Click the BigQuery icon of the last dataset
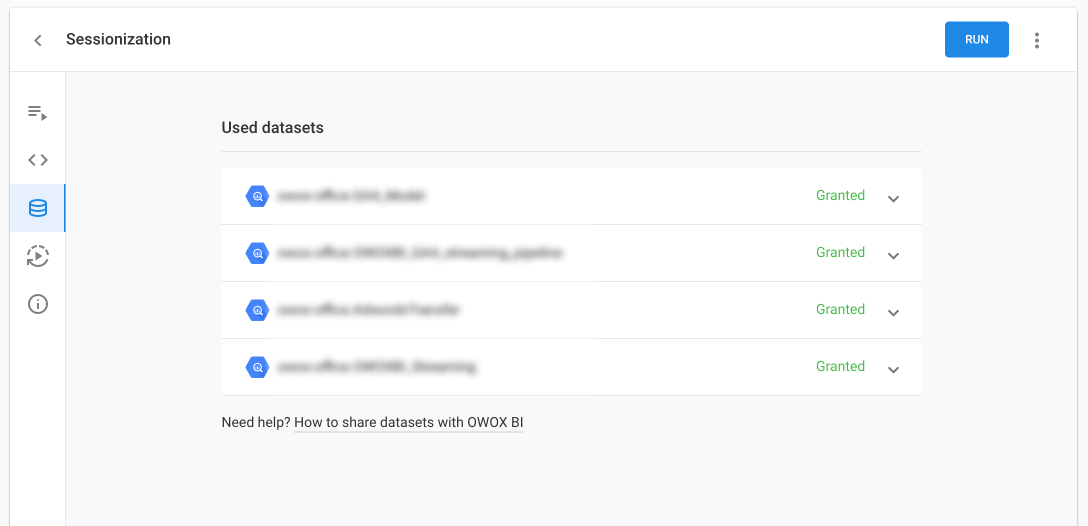 pyautogui.click(x=257, y=367)
